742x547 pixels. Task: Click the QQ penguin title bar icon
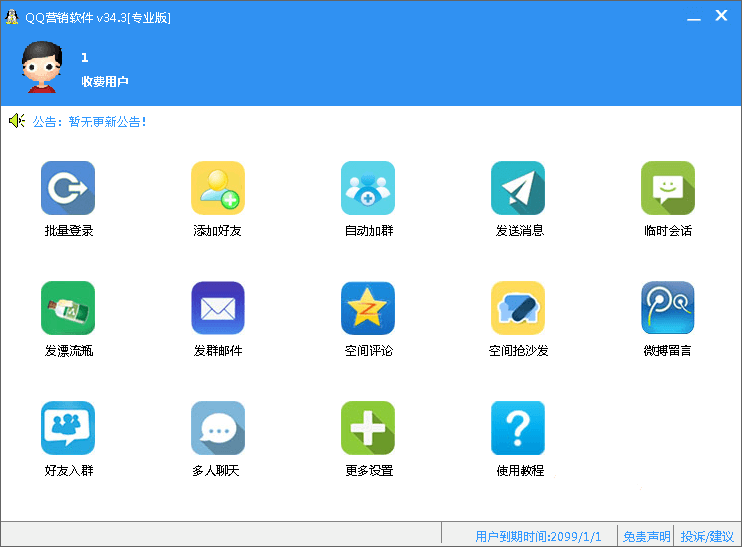[x=12, y=17]
